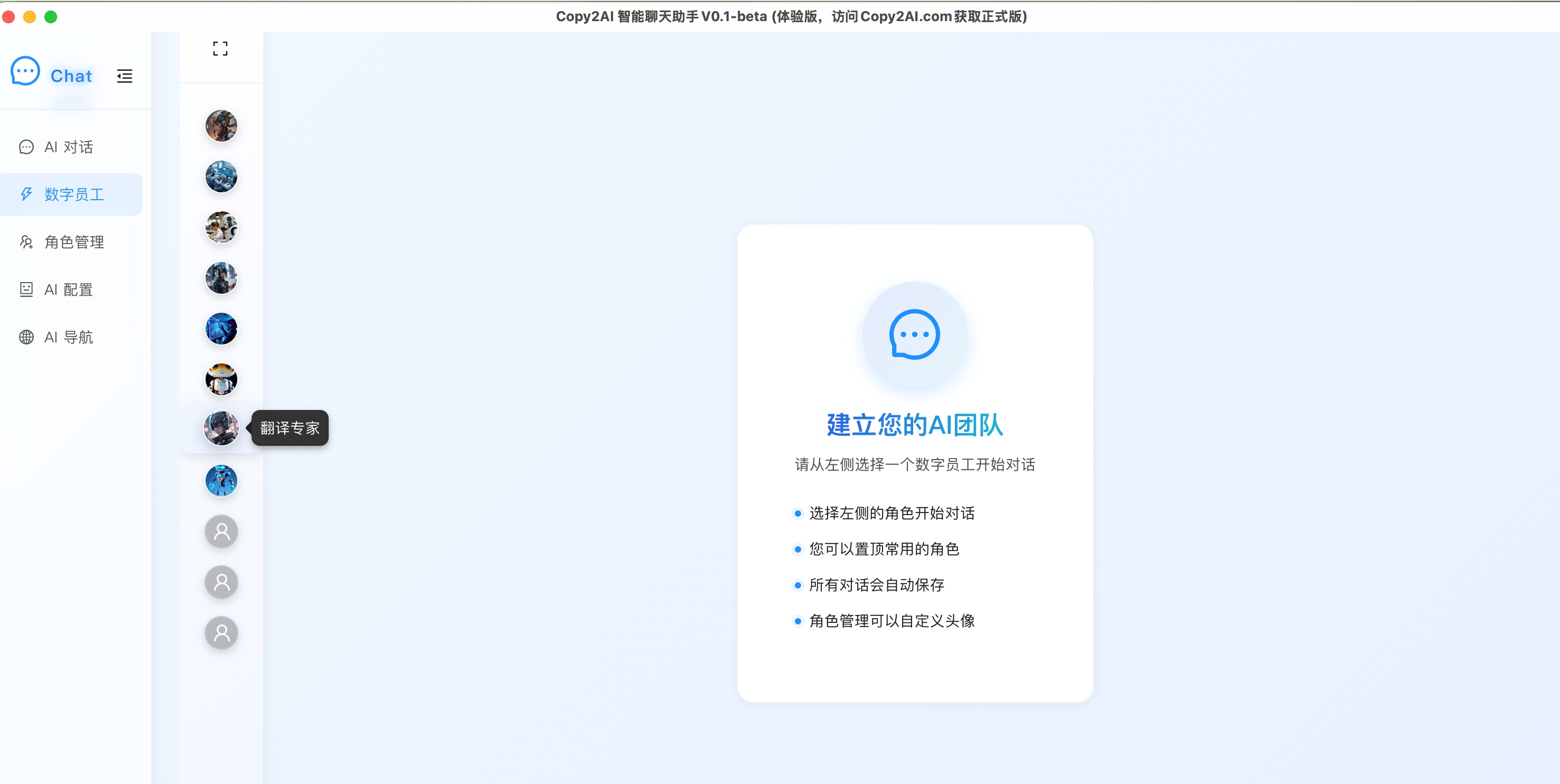
Task: Click the Chat speech bubble logo
Action: [25, 70]
